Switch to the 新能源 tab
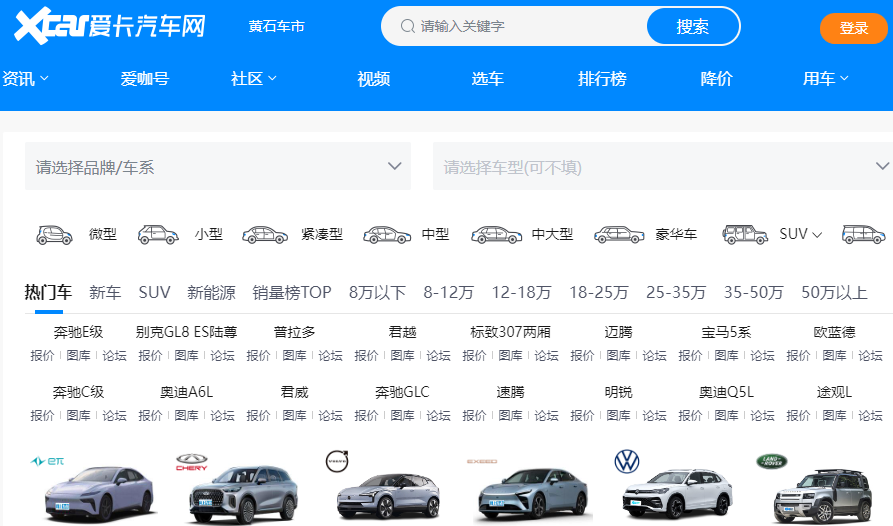The height and width of the screenshot is (526, 893). [x=211, y=293]
